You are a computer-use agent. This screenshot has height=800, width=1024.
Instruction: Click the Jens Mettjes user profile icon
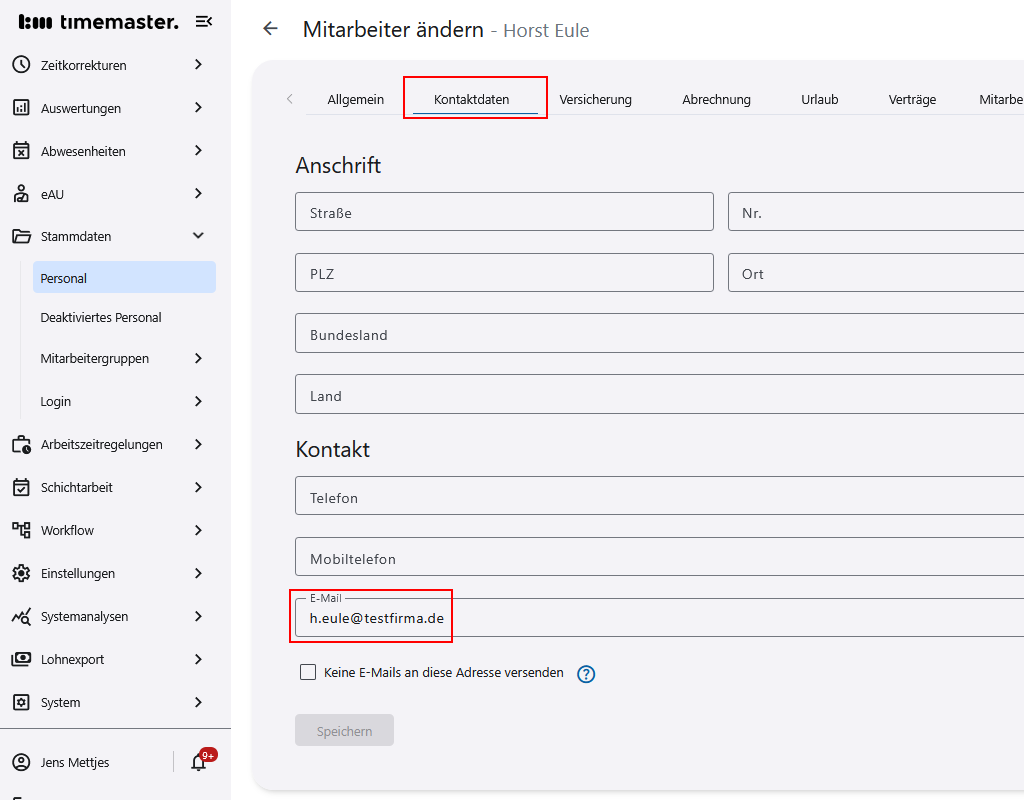point(21,762)
